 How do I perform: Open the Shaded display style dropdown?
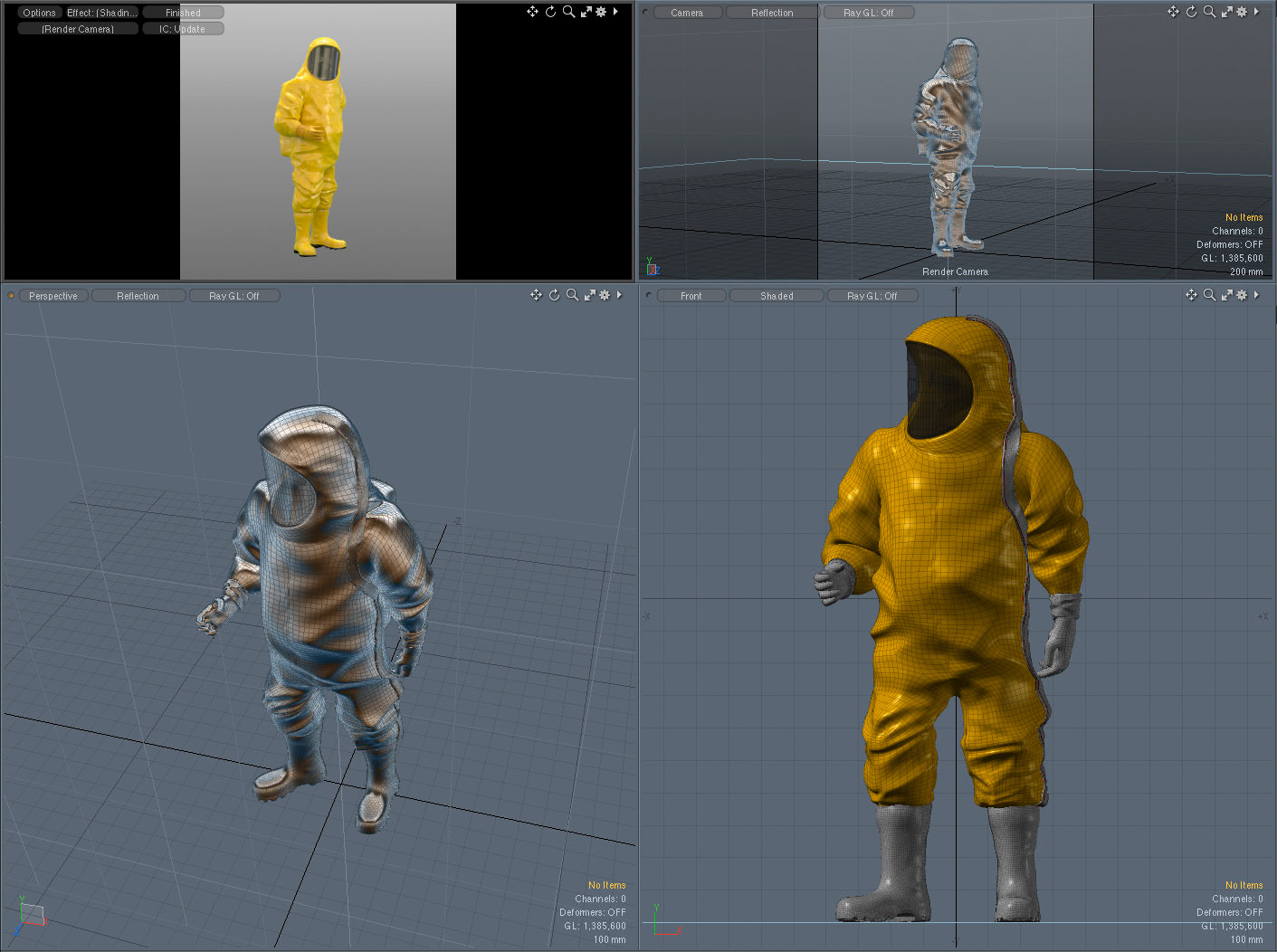pyautogui.click(x=777, y=296)
